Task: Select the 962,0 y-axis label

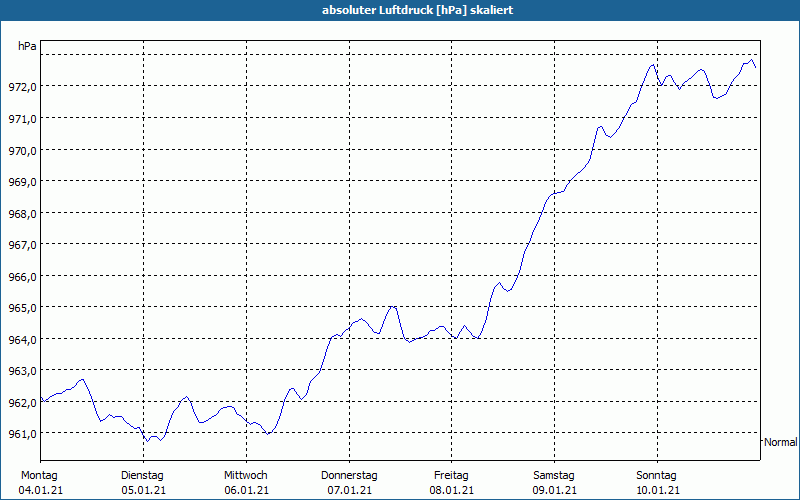Action: pos(22,403)
